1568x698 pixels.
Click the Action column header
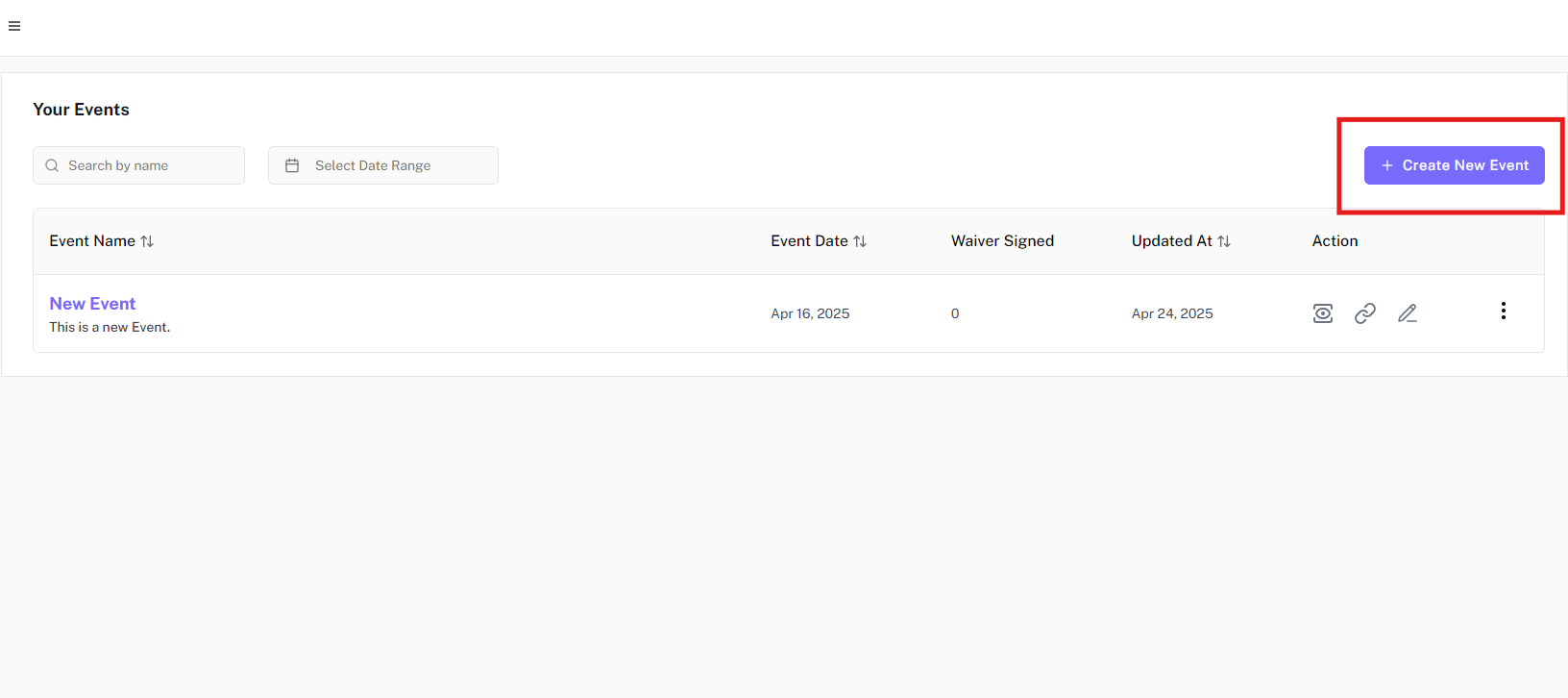pos(1335,241)
